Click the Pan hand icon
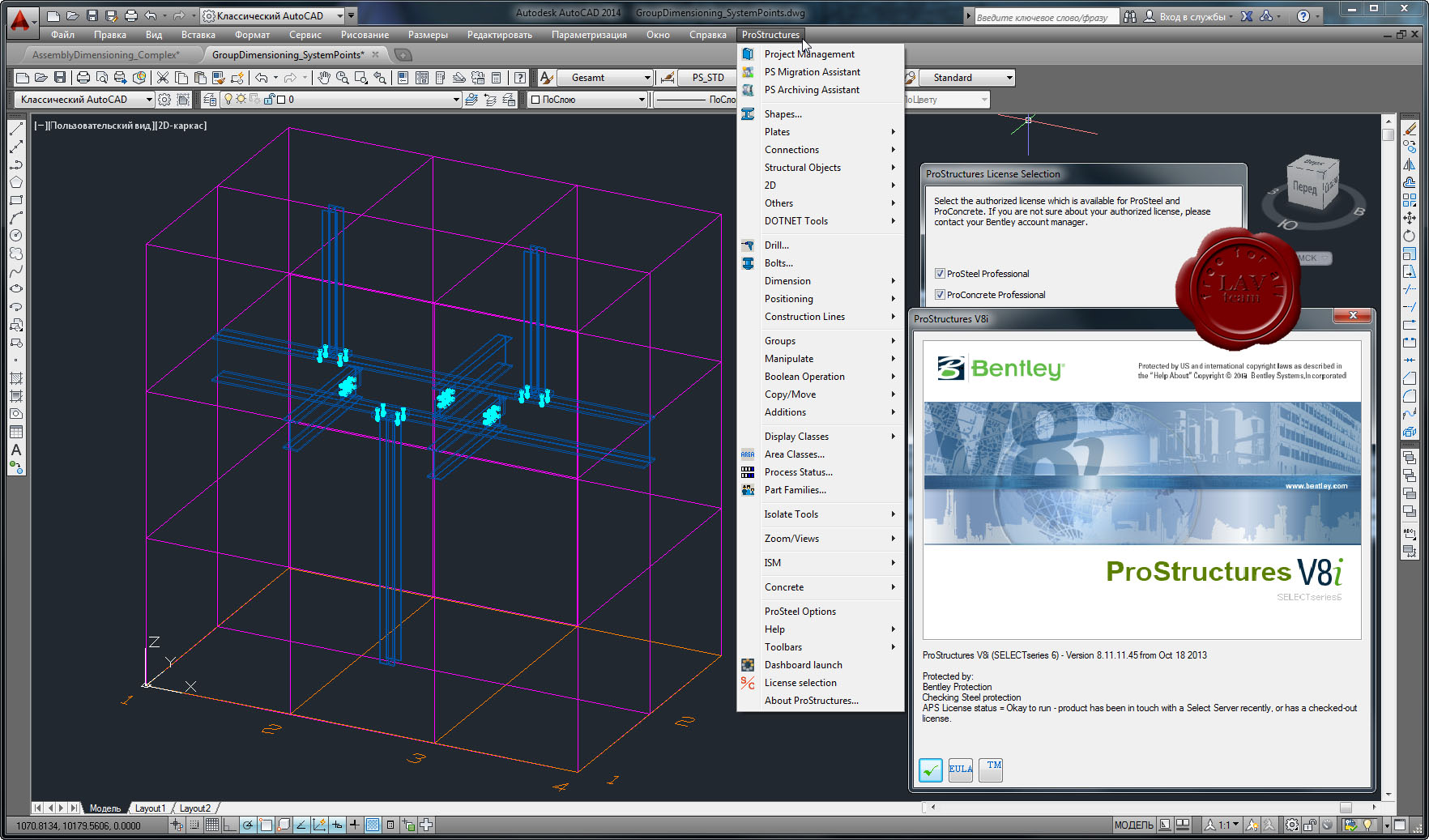 click(324, 78)
